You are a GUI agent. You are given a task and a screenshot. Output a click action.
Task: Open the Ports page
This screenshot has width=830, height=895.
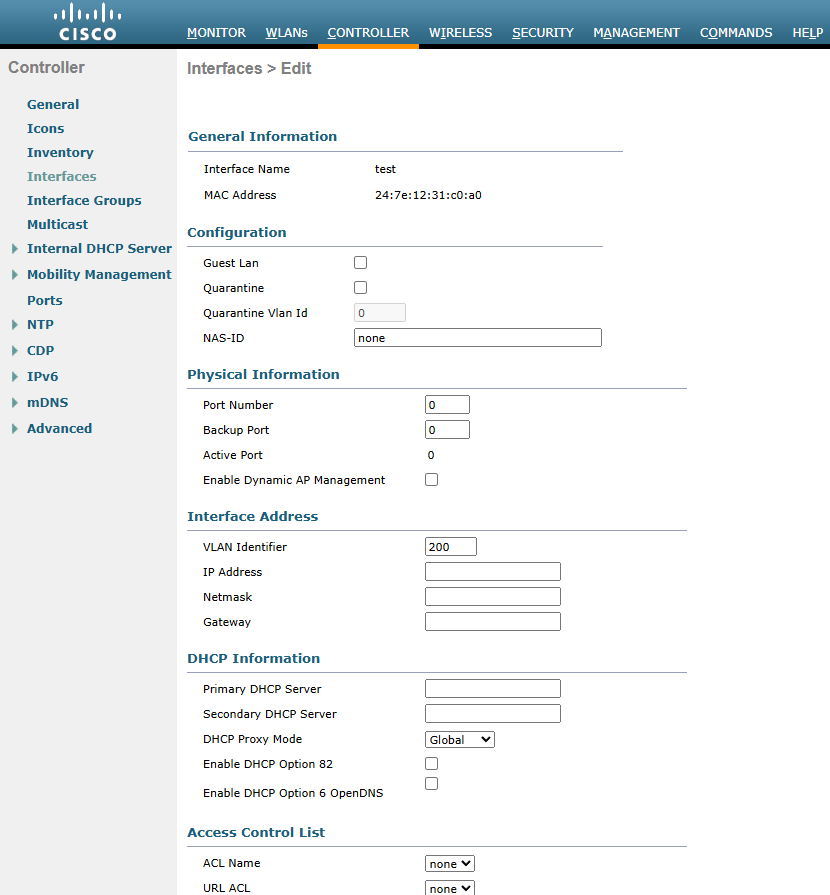pos(44,300)
